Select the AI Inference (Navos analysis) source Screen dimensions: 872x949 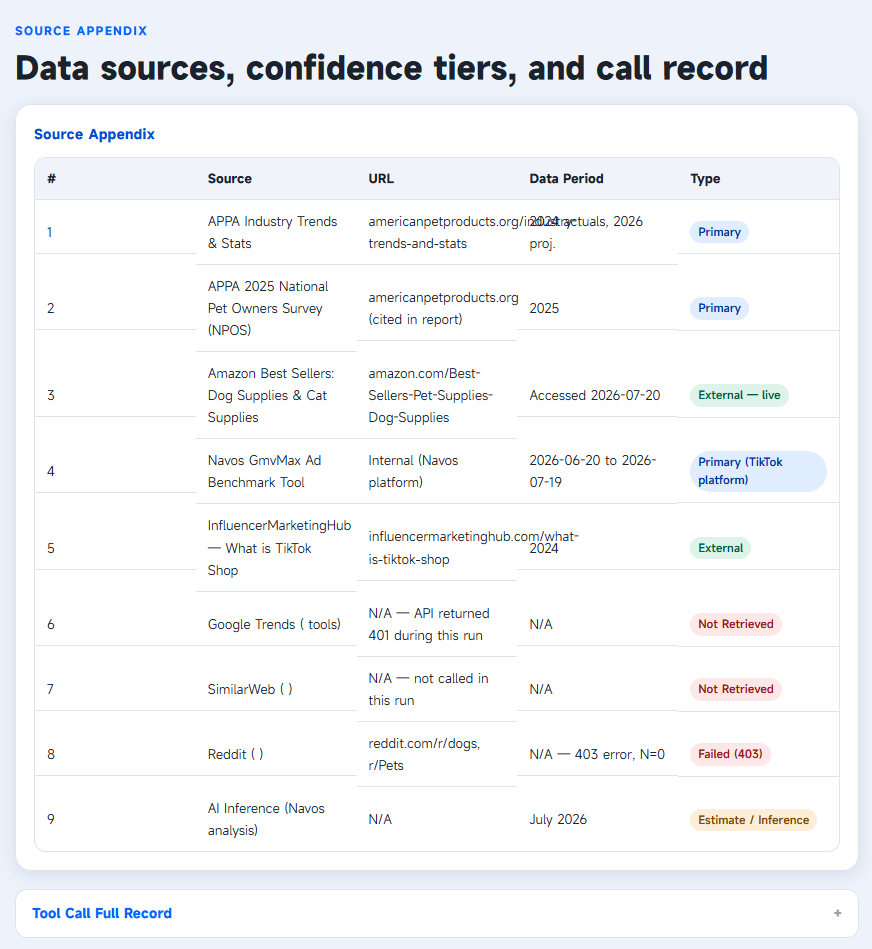266,819
